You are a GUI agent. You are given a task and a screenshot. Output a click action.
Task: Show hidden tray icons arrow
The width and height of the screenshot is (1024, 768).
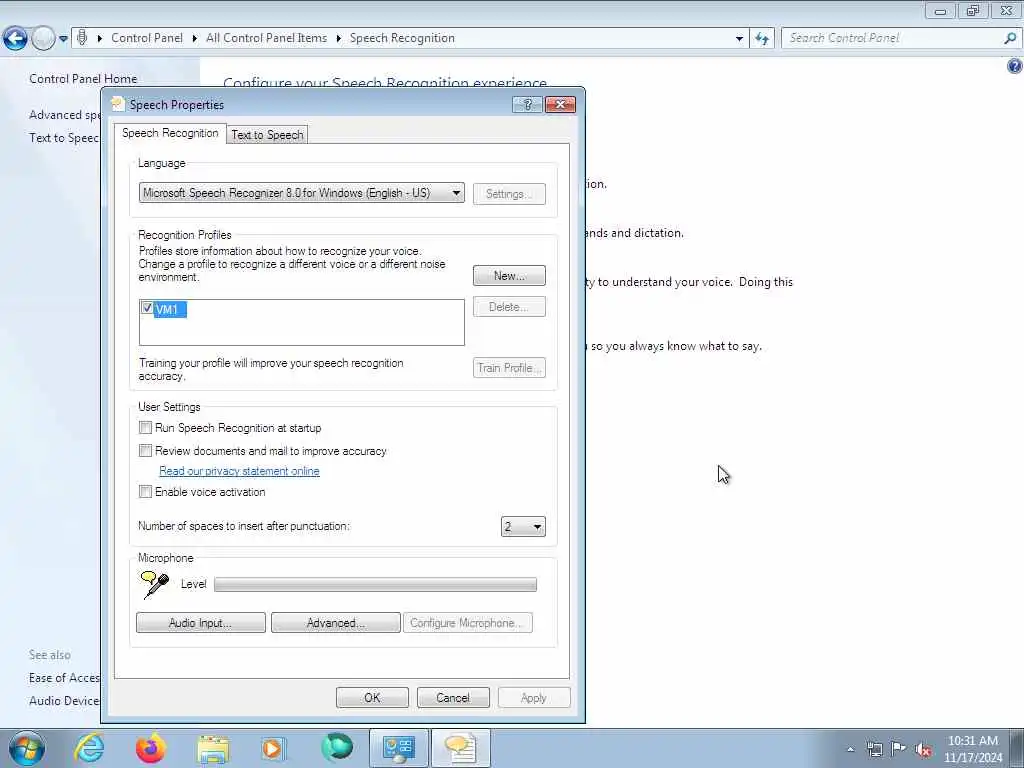coord(850,750)
